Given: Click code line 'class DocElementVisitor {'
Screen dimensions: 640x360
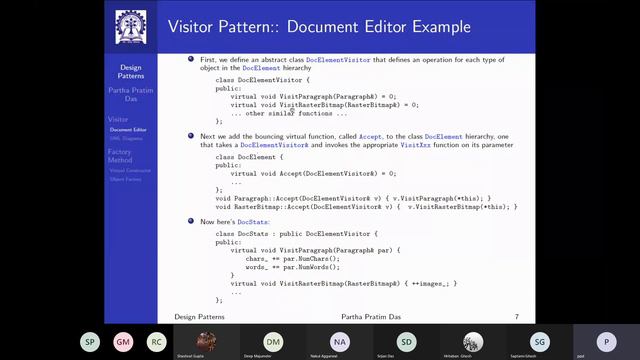Looking at the screenshot, I should pyautogui.click(x=262, y=80).
